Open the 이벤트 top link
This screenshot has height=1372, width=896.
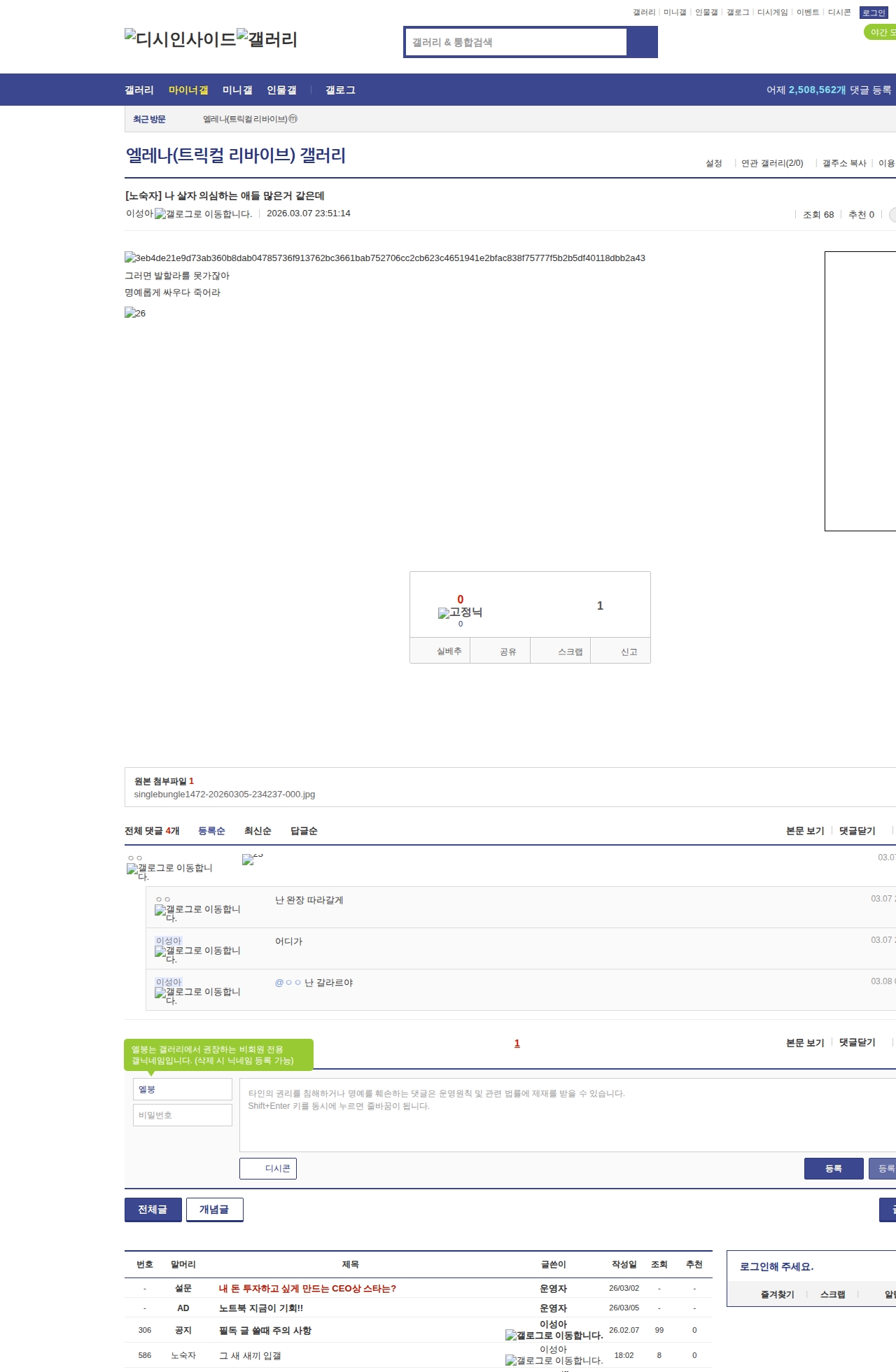(808, 13)
